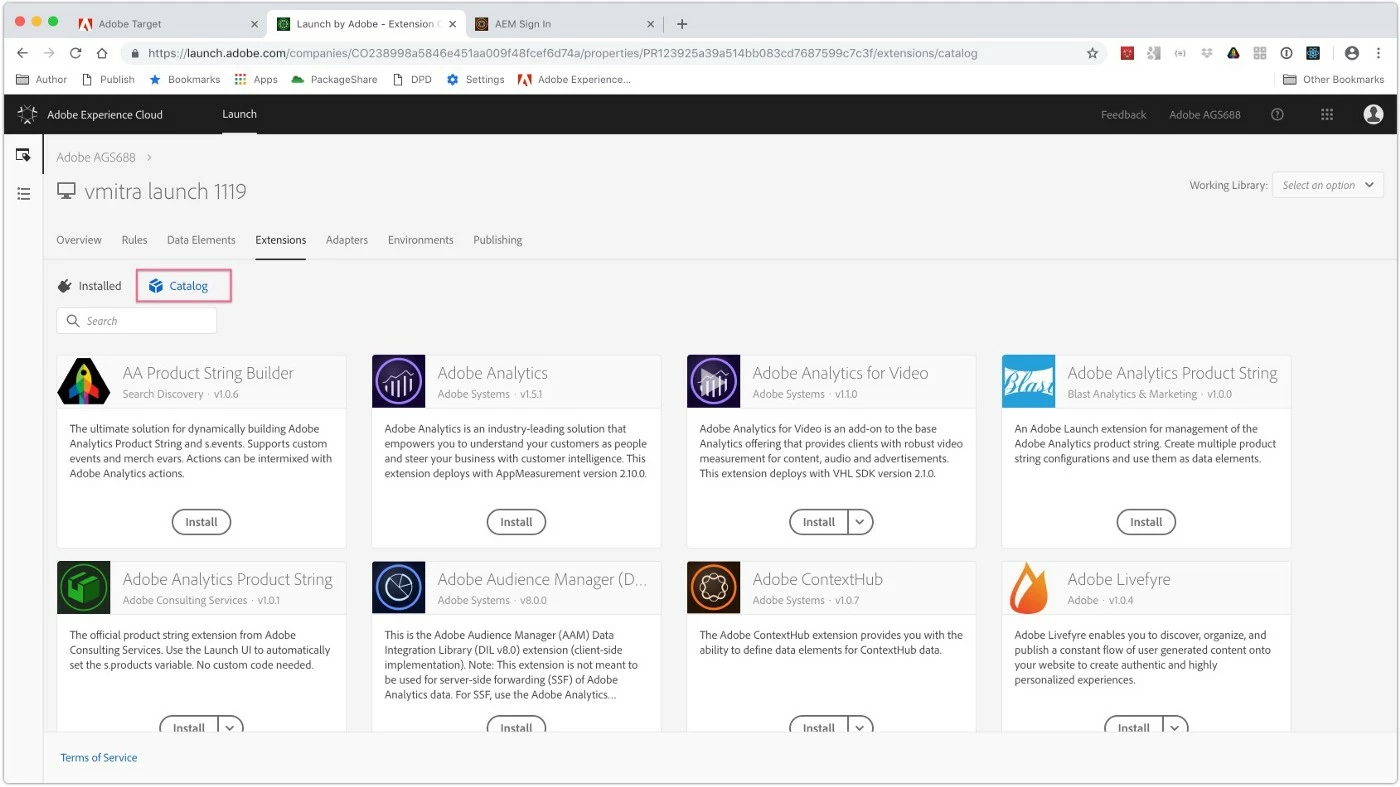The height and width of the screenshot is (787, 1400).
Task: Open the Terms of Service link
Action: (x=99, y=758)
